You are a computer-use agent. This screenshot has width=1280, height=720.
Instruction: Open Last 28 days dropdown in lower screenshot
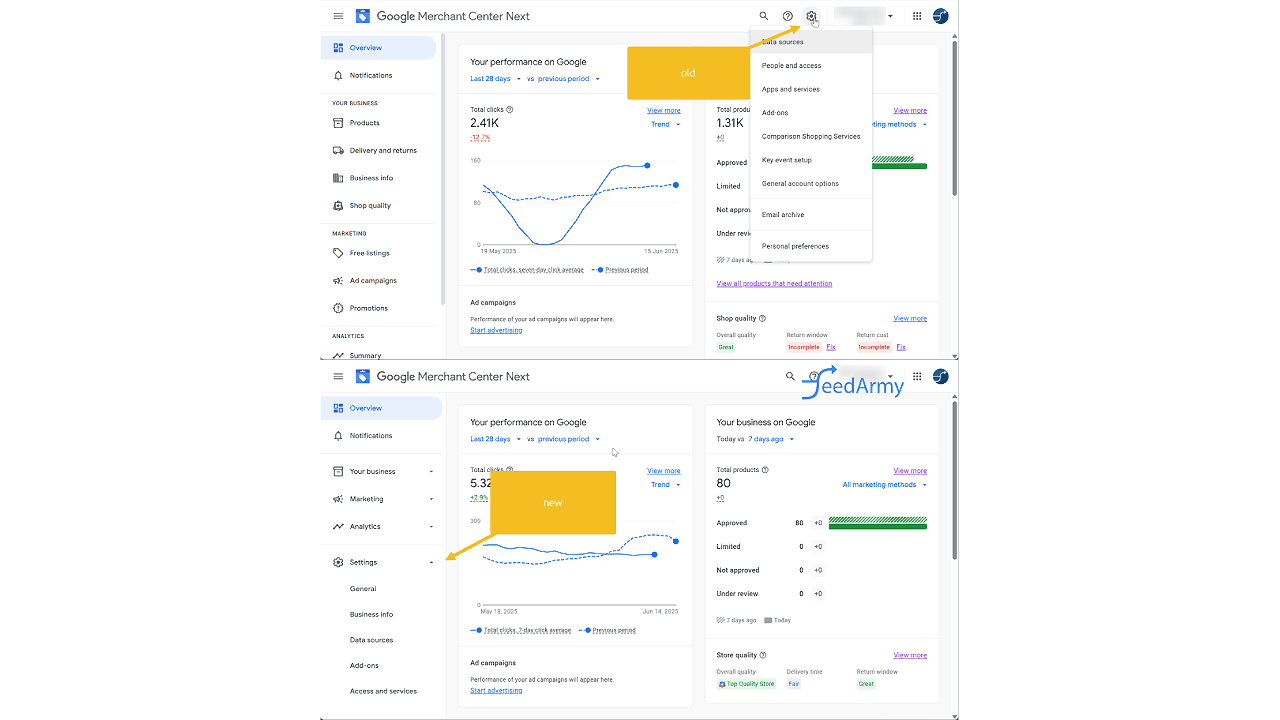(x=496, y=439)
